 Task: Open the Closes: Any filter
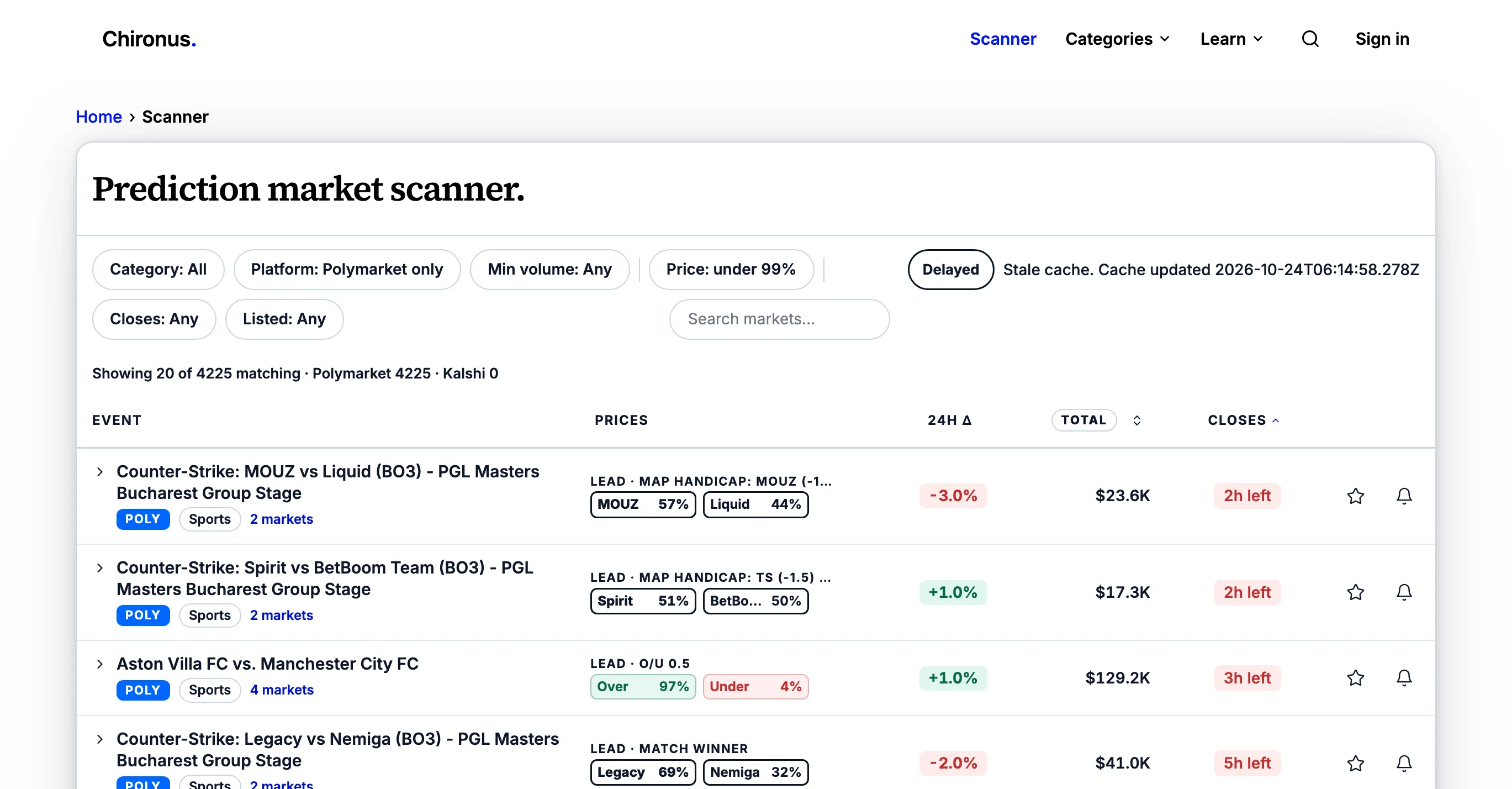pyautogui.click(x=155, y=319)
